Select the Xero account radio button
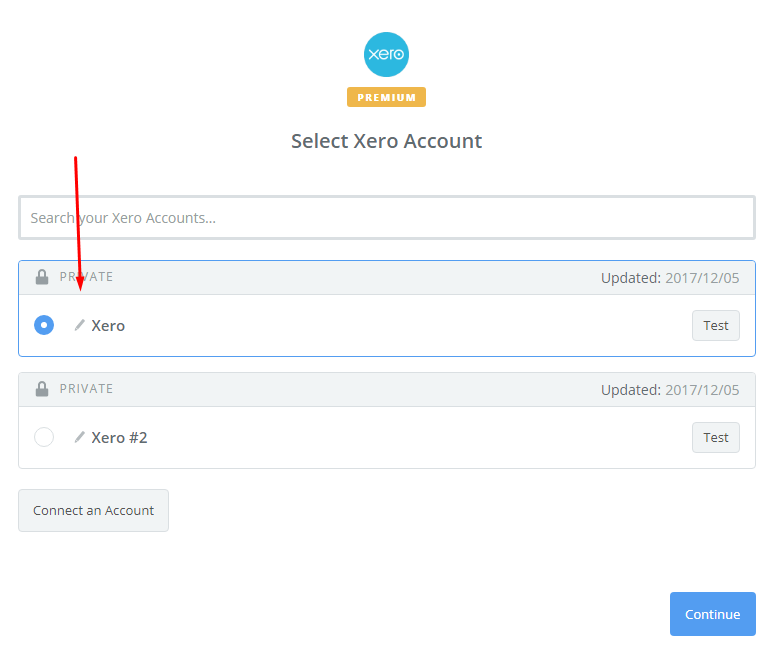 coord(44,325)
